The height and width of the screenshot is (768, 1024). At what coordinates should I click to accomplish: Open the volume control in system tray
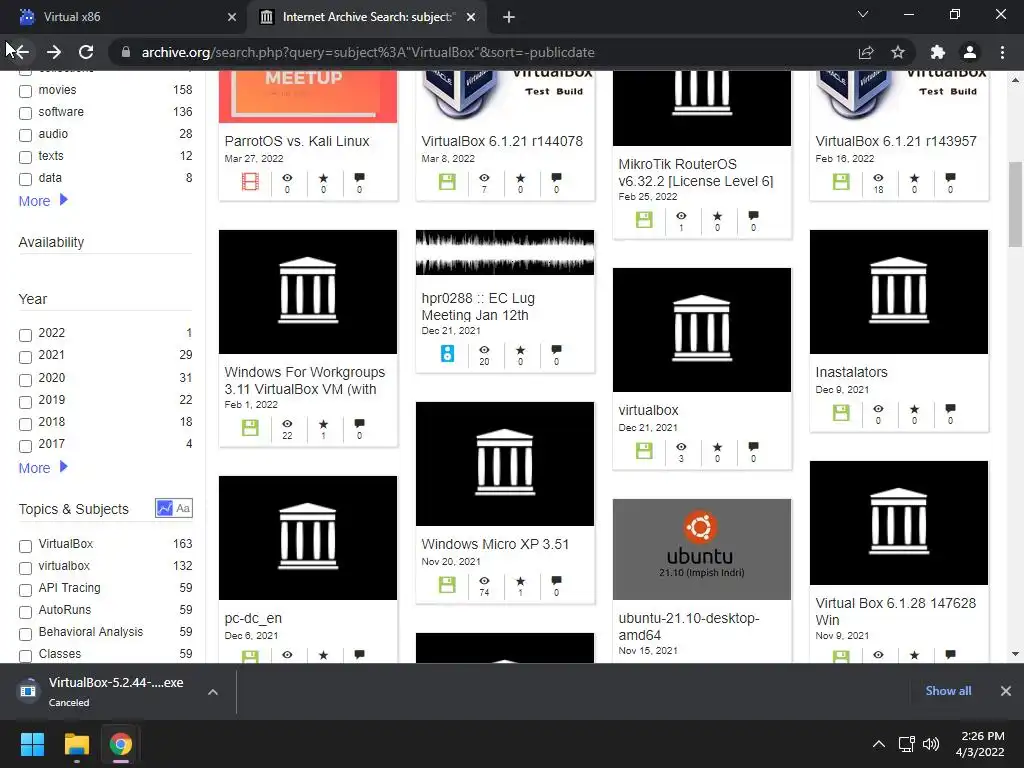tap(931, 744)
